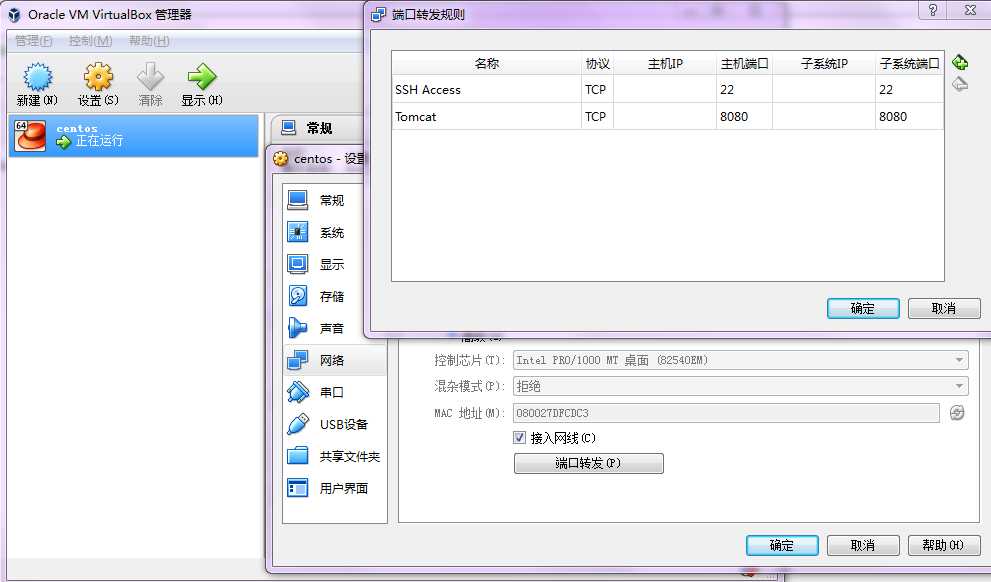991x582 pixels.
Task: Click VirtualBox cube icon in title bar
Action: tap(15, 15)
